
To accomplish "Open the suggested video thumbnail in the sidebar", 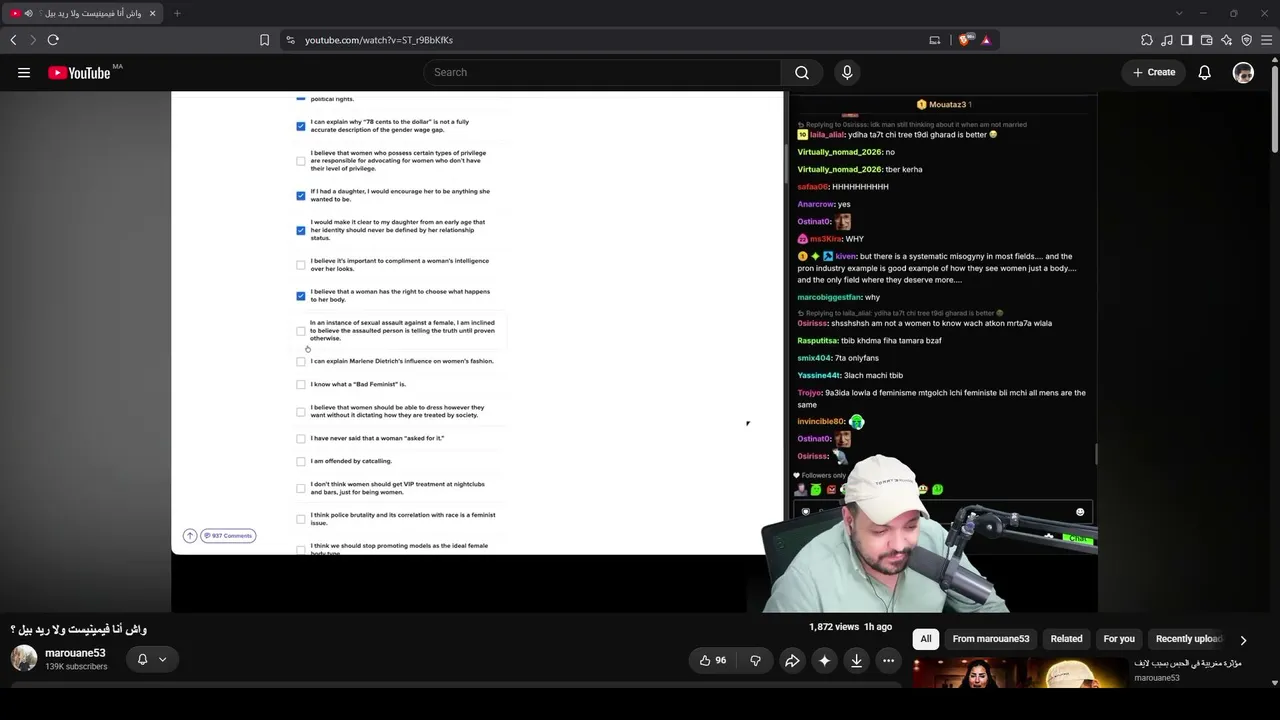I will click(x=1020, y=673).
